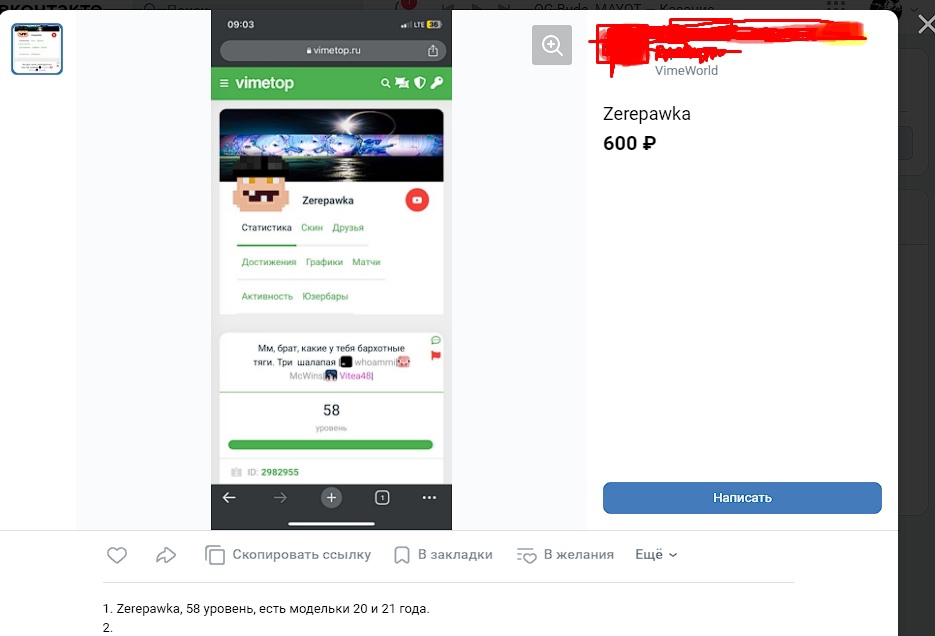935x636 pixels.
Task: Share the item using arrow icon
Action: (x=166, y=555)
